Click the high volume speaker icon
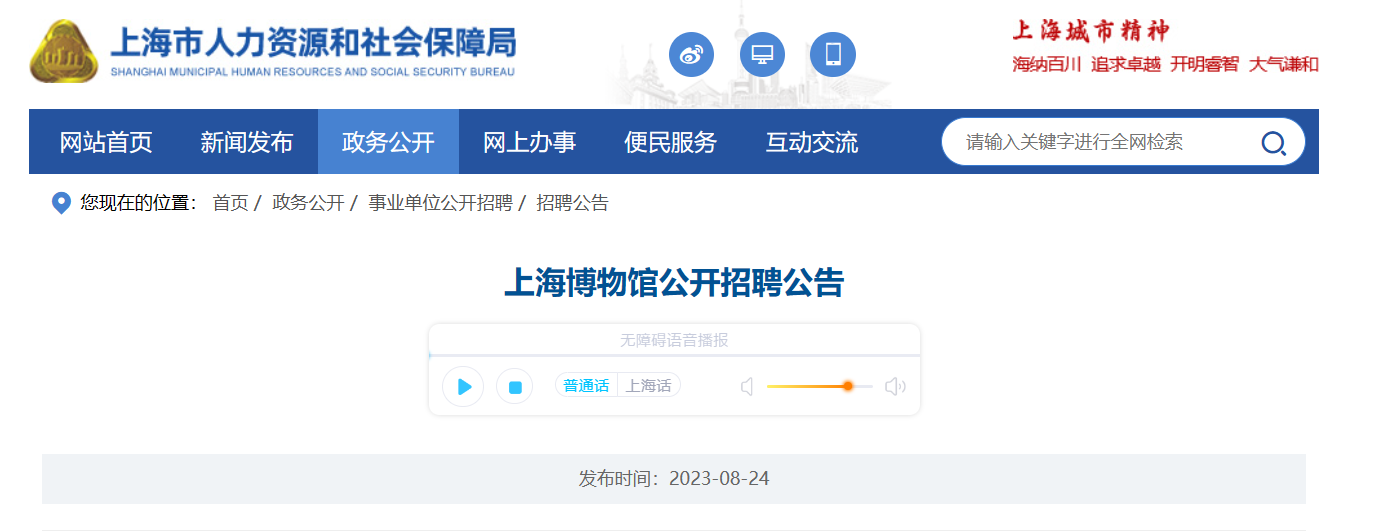This screenshot has width=1398, height=532. pyautogui.click(x=895, y=386)
